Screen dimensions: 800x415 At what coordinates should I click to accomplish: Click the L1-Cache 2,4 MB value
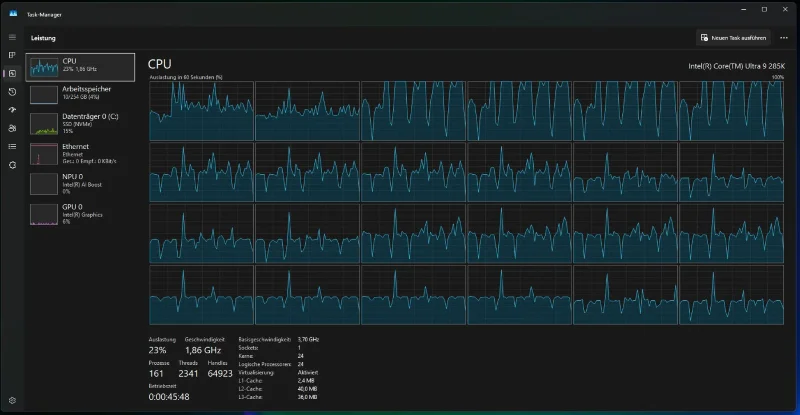click(306, 381)
